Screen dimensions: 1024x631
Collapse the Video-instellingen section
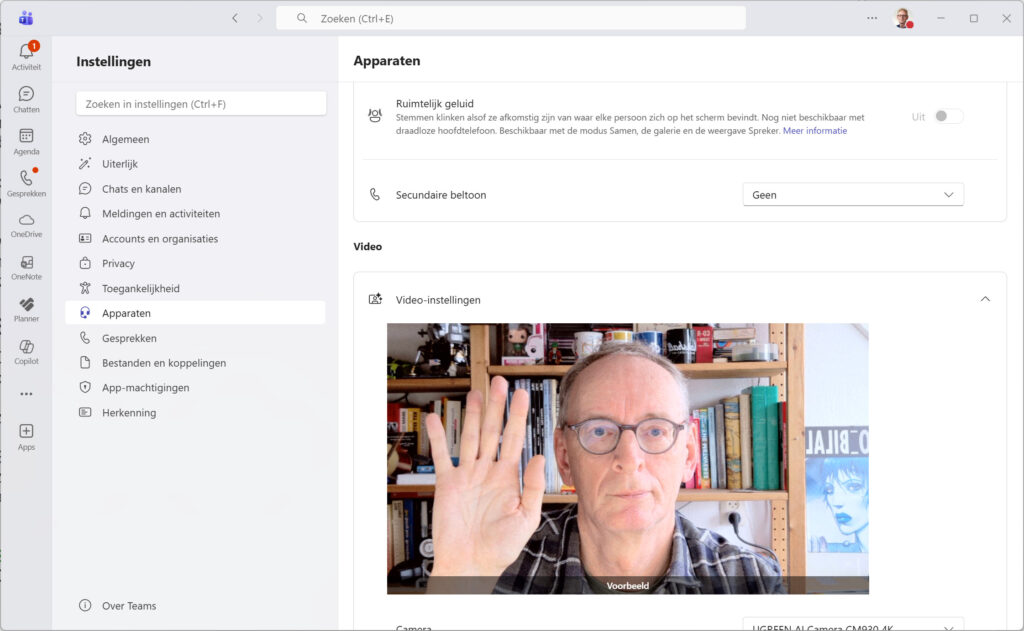coord(985,299)
